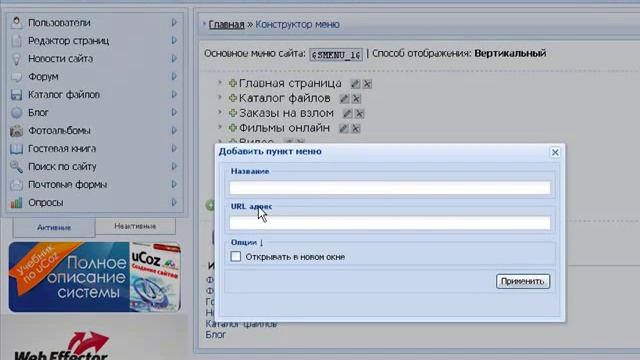
Task: Delete the Фильмы онлайн item
Action: click(x=356, y=129)
